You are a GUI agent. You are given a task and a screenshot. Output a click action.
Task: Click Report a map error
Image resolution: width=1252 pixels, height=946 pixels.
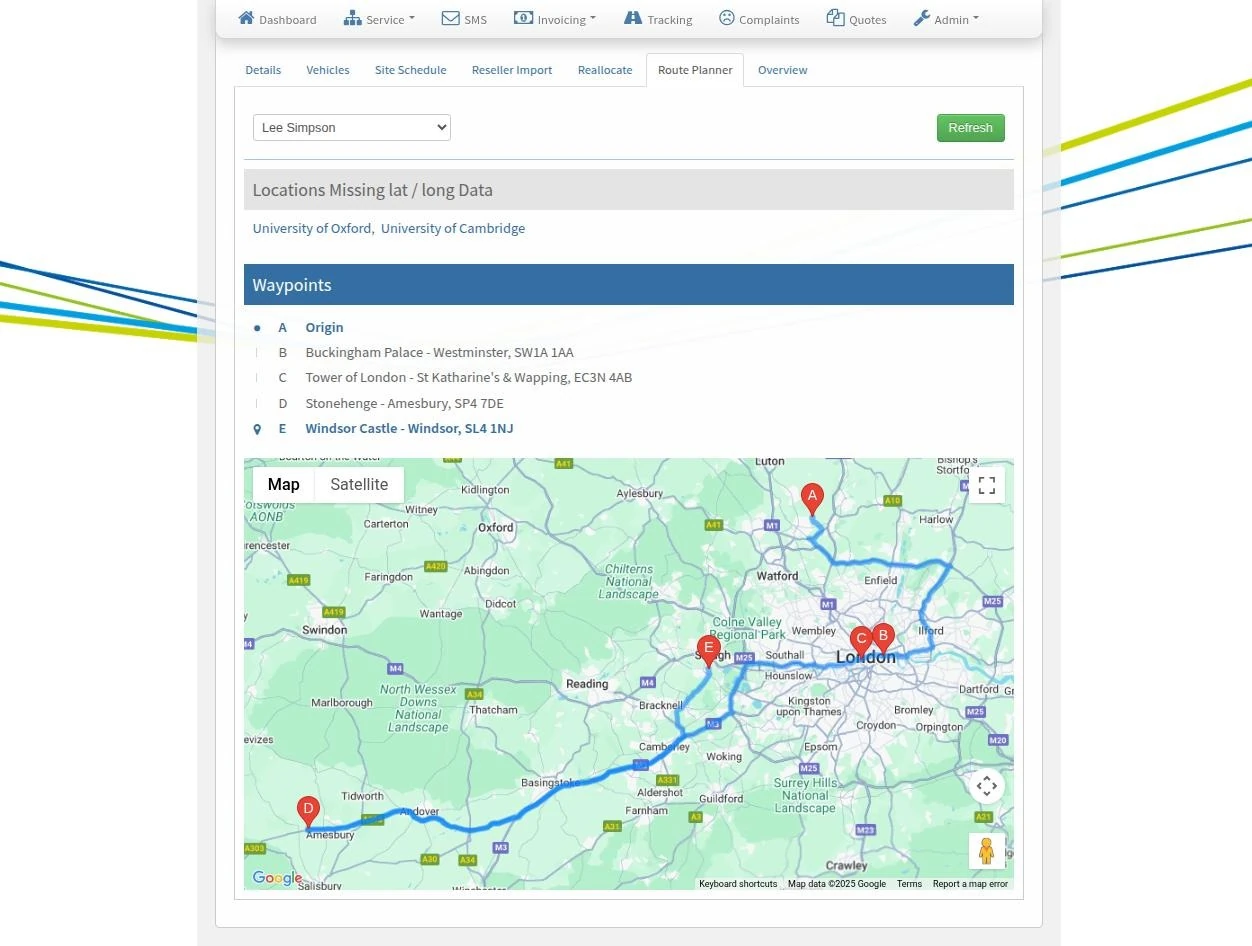click(x=970, y=884)
